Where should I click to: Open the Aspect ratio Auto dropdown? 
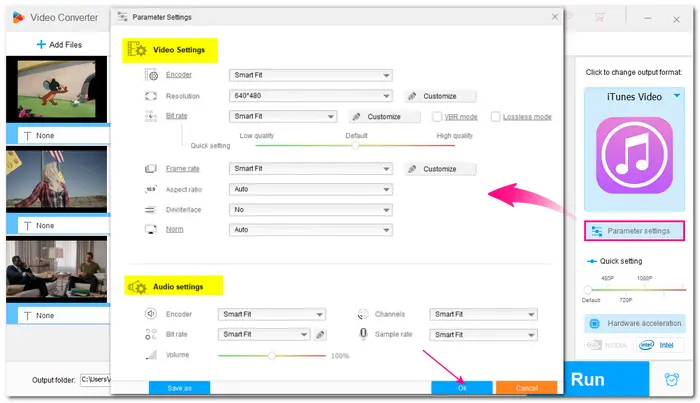310,189
